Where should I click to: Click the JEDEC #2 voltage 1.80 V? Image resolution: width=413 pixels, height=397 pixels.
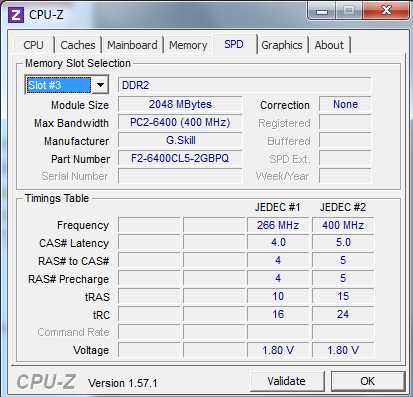343,350
